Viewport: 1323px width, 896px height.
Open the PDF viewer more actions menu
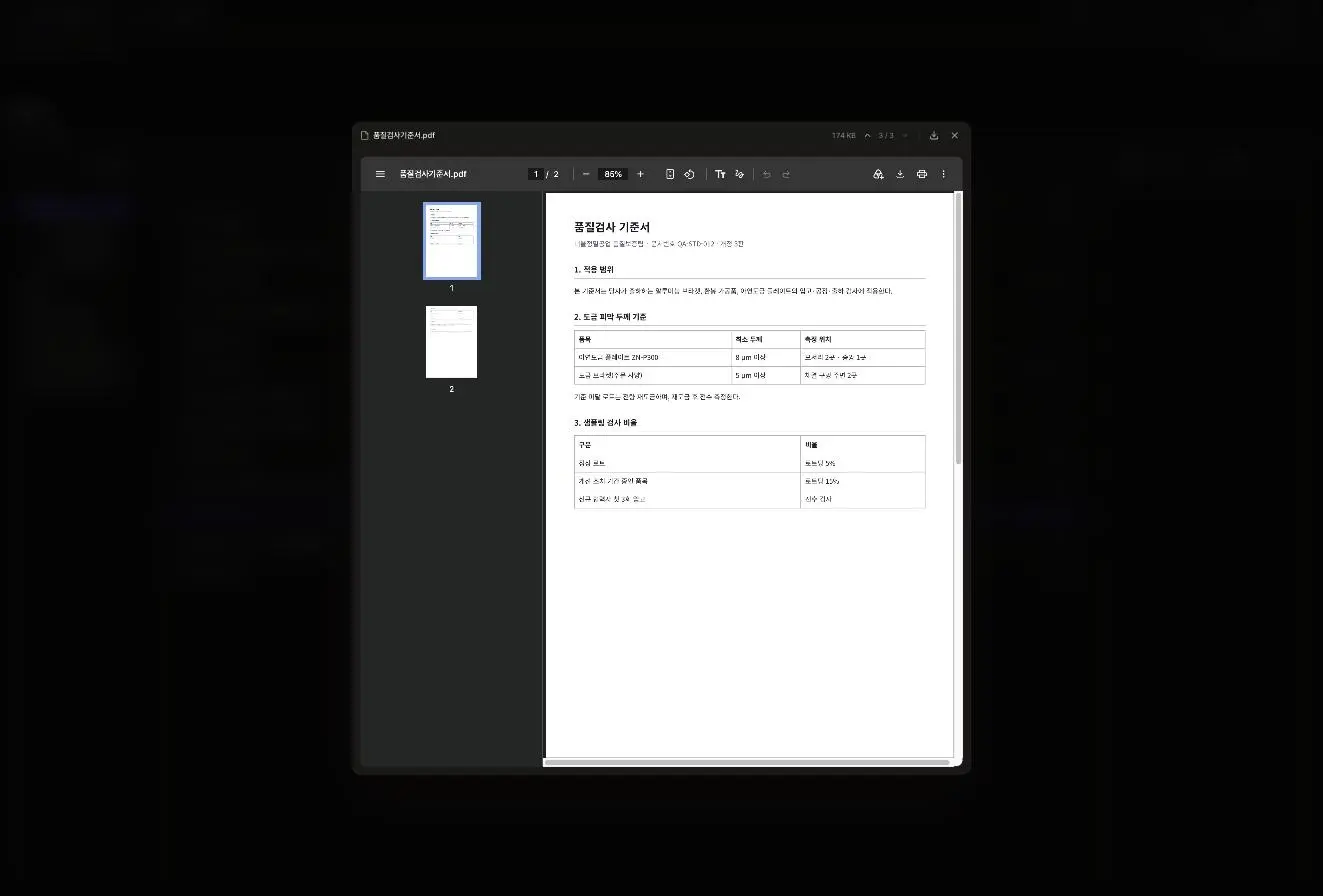[x=943, y=174]
